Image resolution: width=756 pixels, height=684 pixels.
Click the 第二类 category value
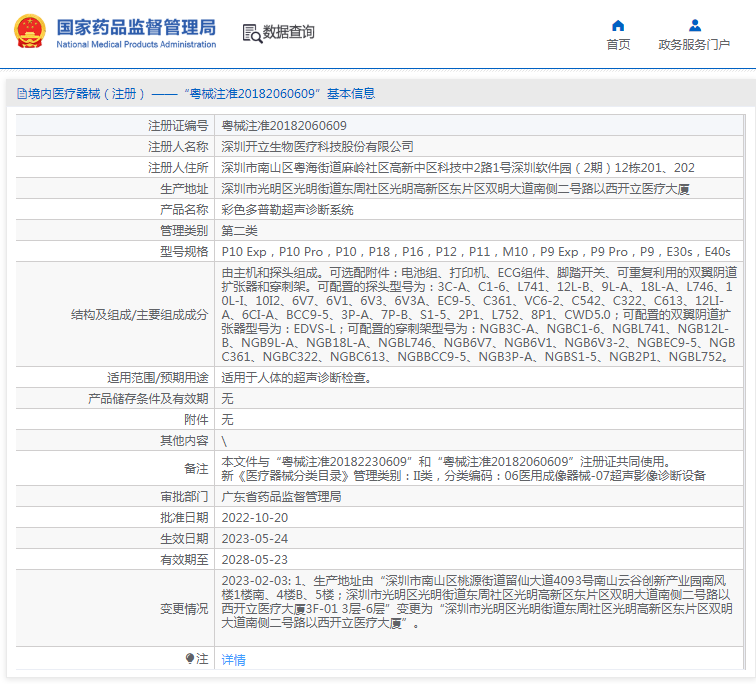pos(240,230)
